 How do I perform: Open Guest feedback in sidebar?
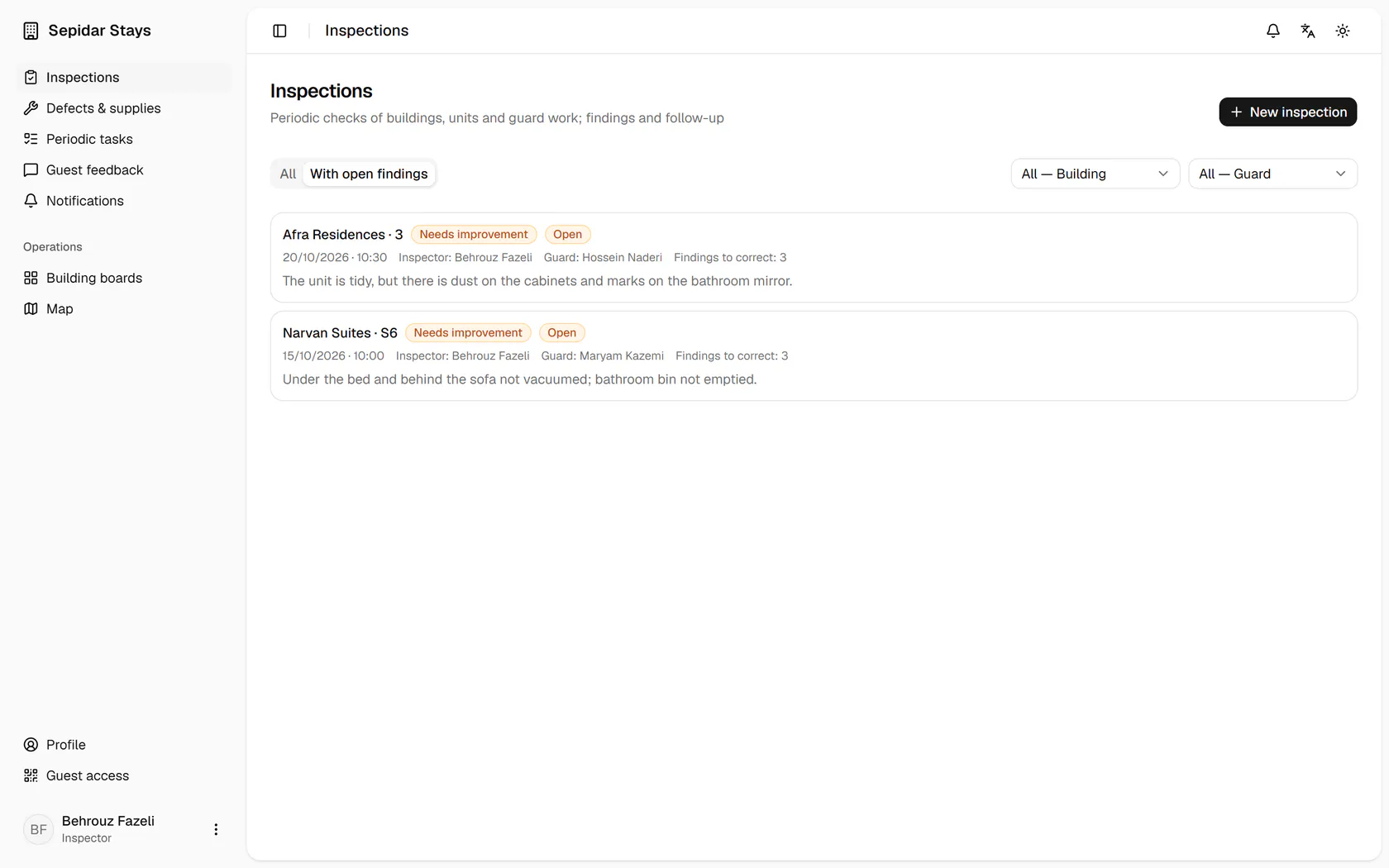coord(124,169)
